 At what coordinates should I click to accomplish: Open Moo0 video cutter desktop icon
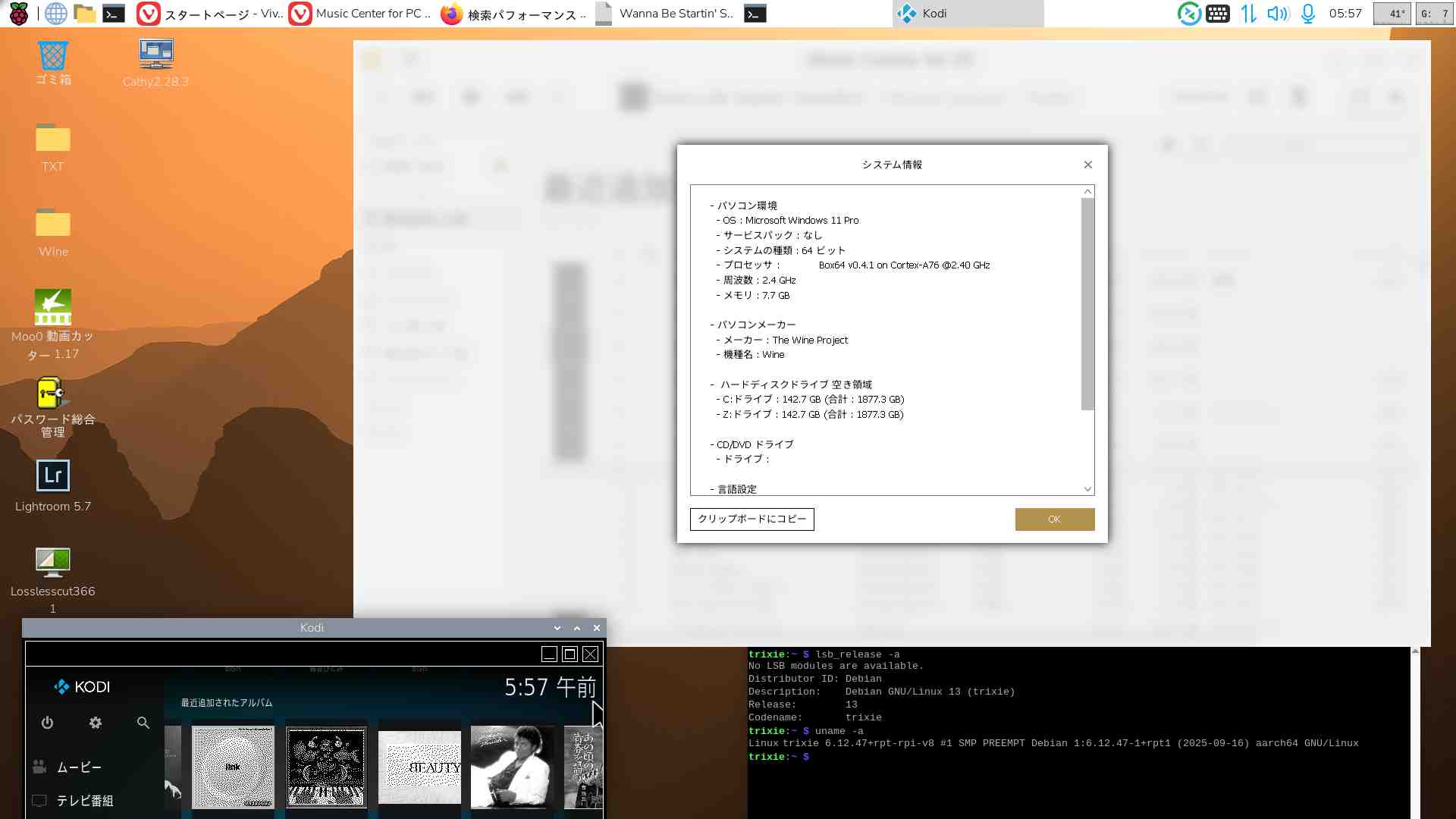coord(53,307)
